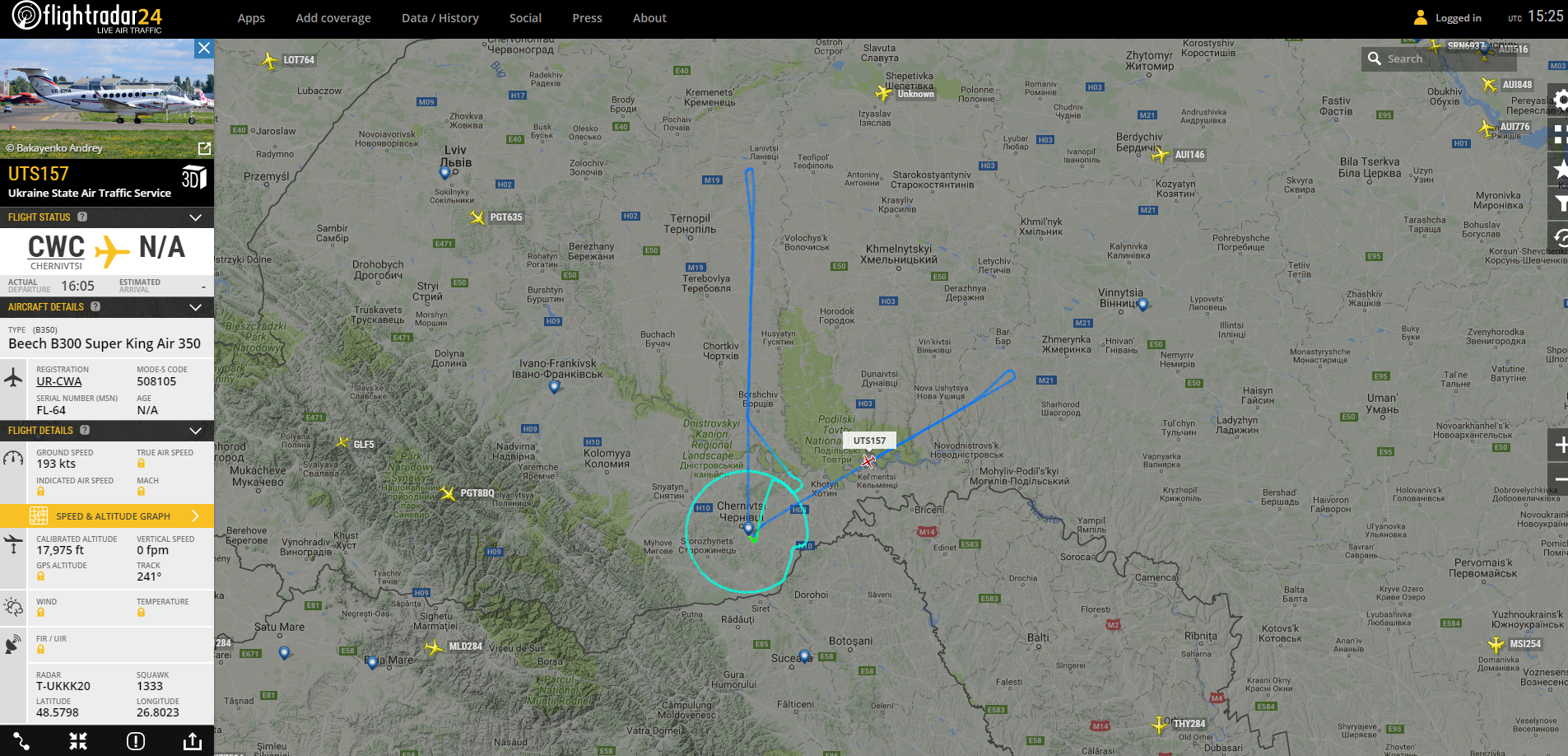Open the bookmarks star panel
Viewport: 1568px width, 756px height.
[x=1559, y=169]
